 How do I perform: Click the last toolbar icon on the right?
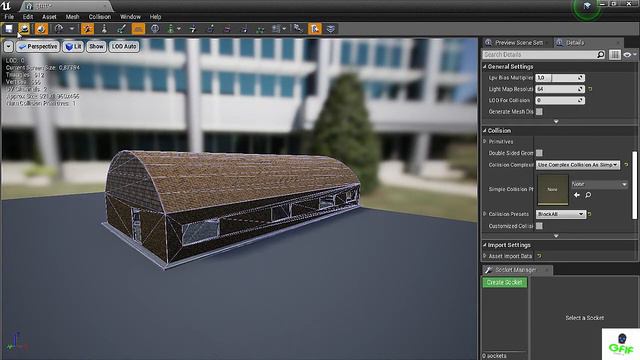(331, 29)
